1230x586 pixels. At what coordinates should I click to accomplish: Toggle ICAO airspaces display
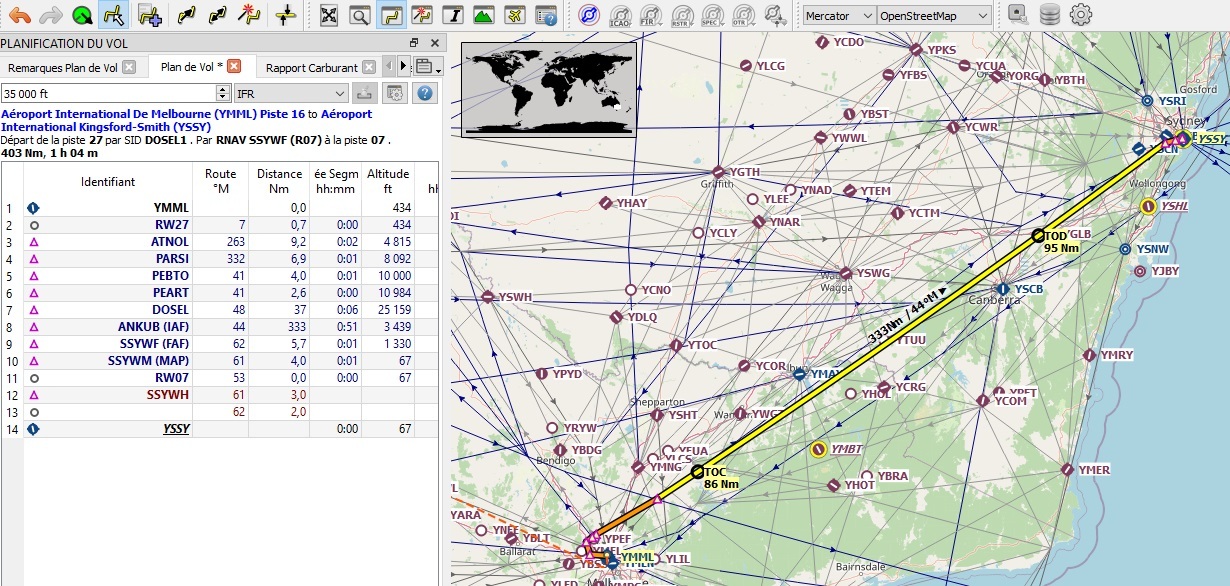tap(620, 15)
